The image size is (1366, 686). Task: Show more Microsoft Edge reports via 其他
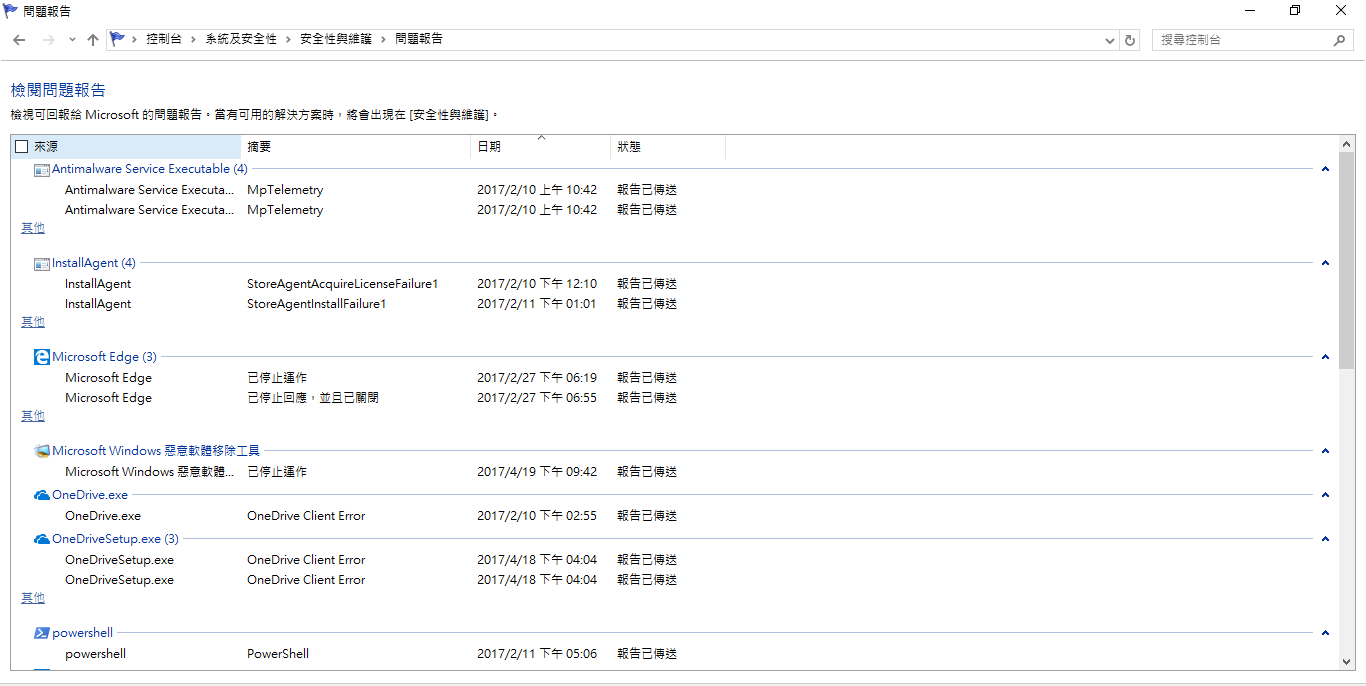point(33,416)
